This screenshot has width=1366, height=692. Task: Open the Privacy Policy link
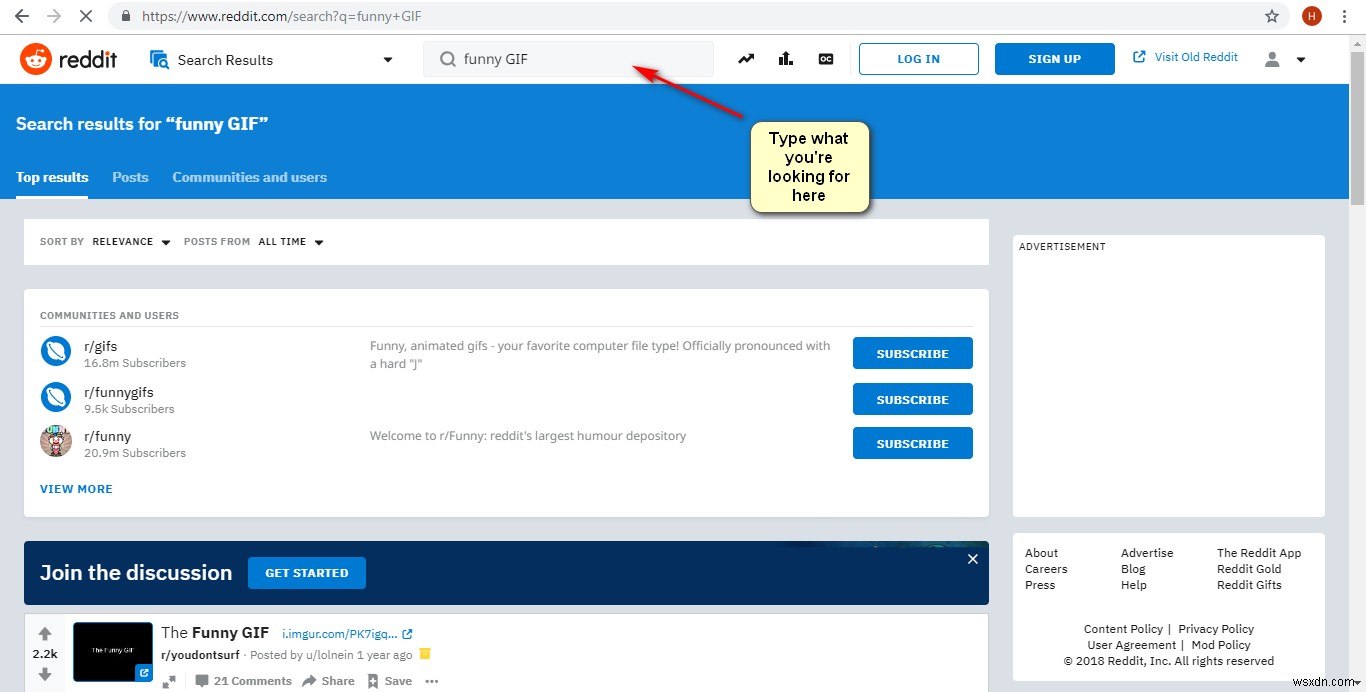pos(1216,629)
